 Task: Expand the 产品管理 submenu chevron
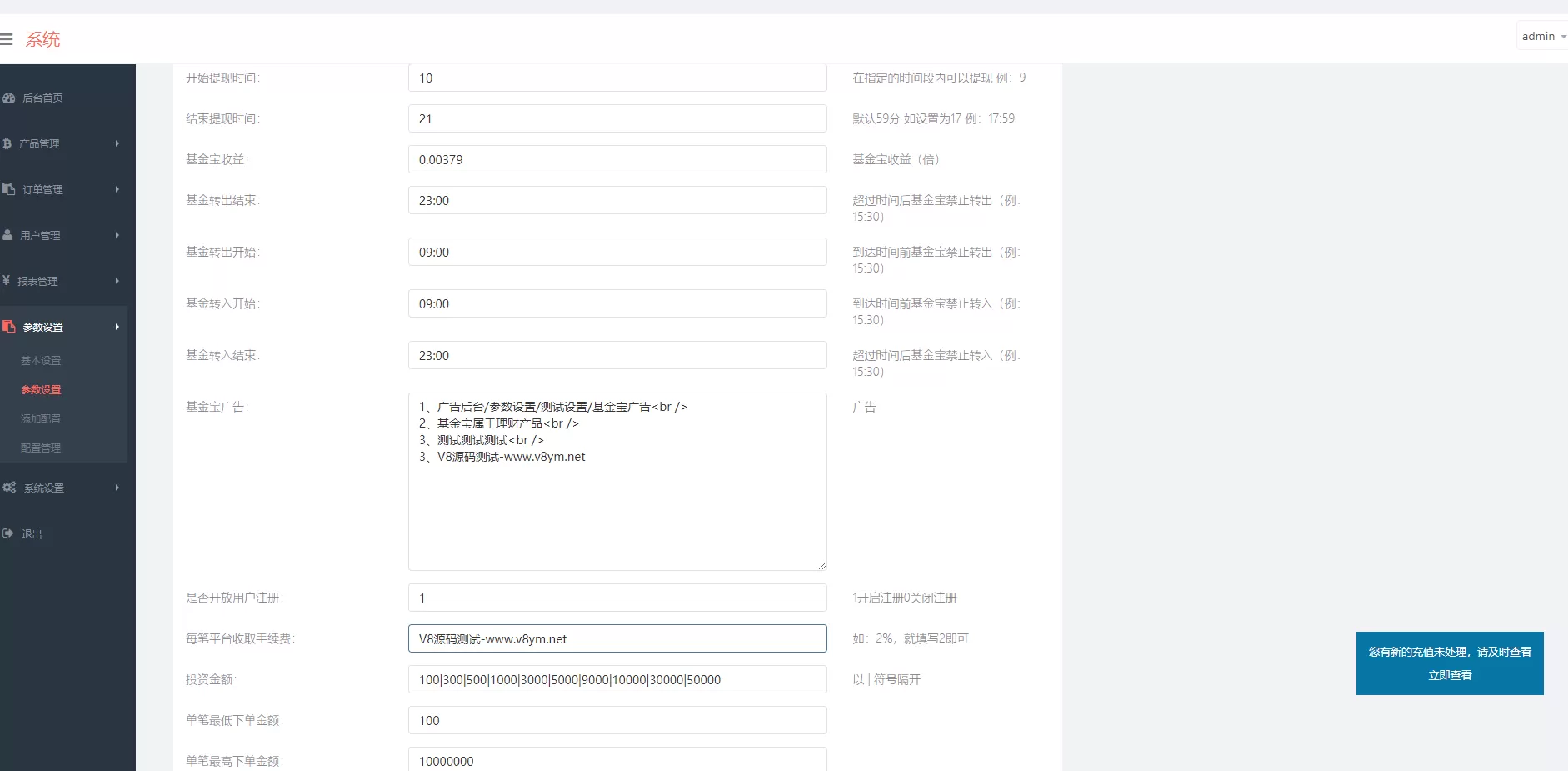(x=117, y=143)
